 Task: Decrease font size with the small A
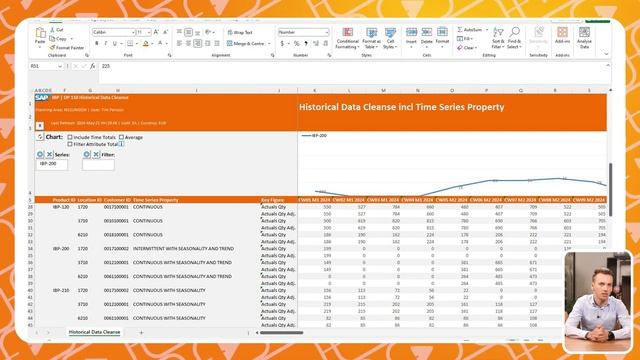coord(165,32)
